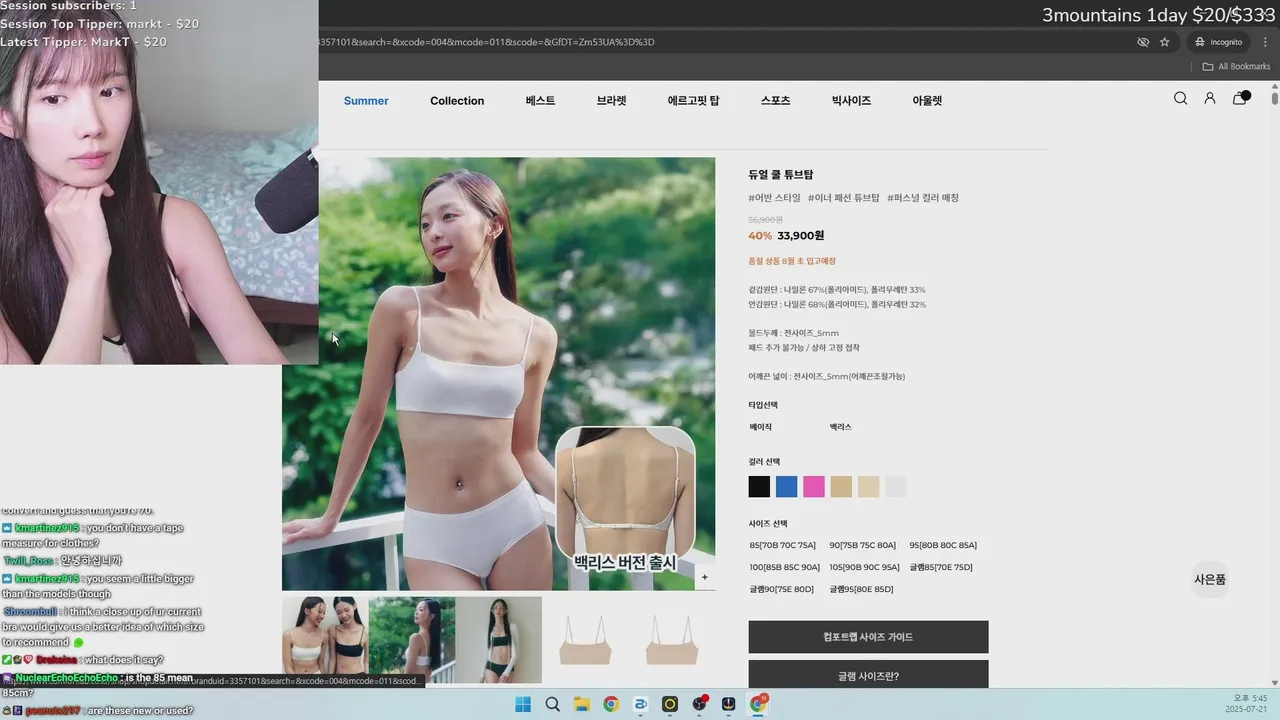Open the rocket app on taskbar
The image size is (1280, 720).
[x=729, y=704]
